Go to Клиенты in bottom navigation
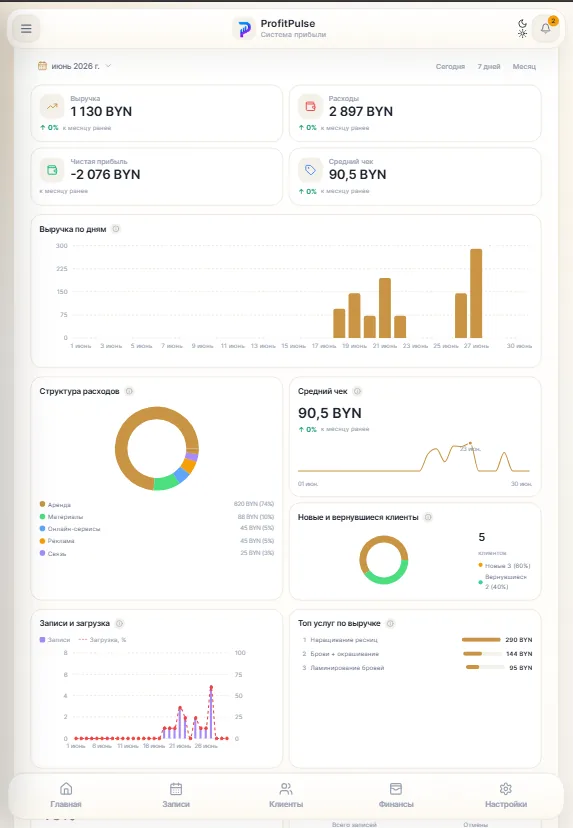This screenshot has width=573, height=828. click(286, 795)
